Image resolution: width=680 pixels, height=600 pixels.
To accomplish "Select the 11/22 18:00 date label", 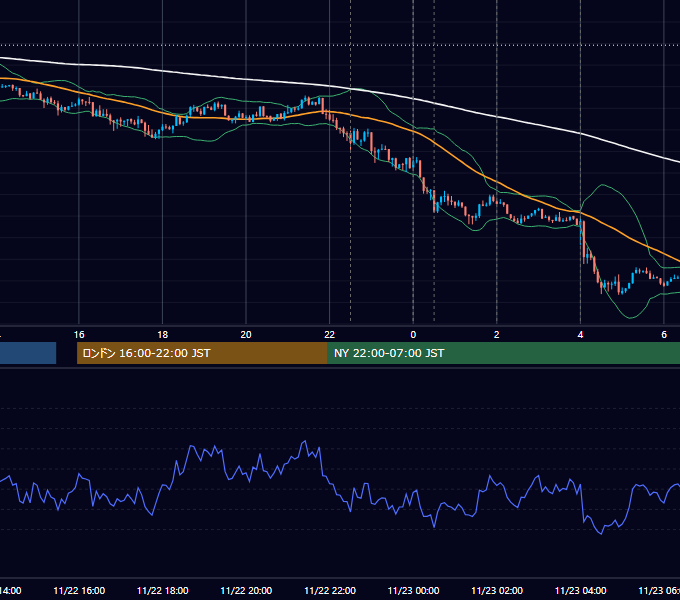I will tap(163, 591).
